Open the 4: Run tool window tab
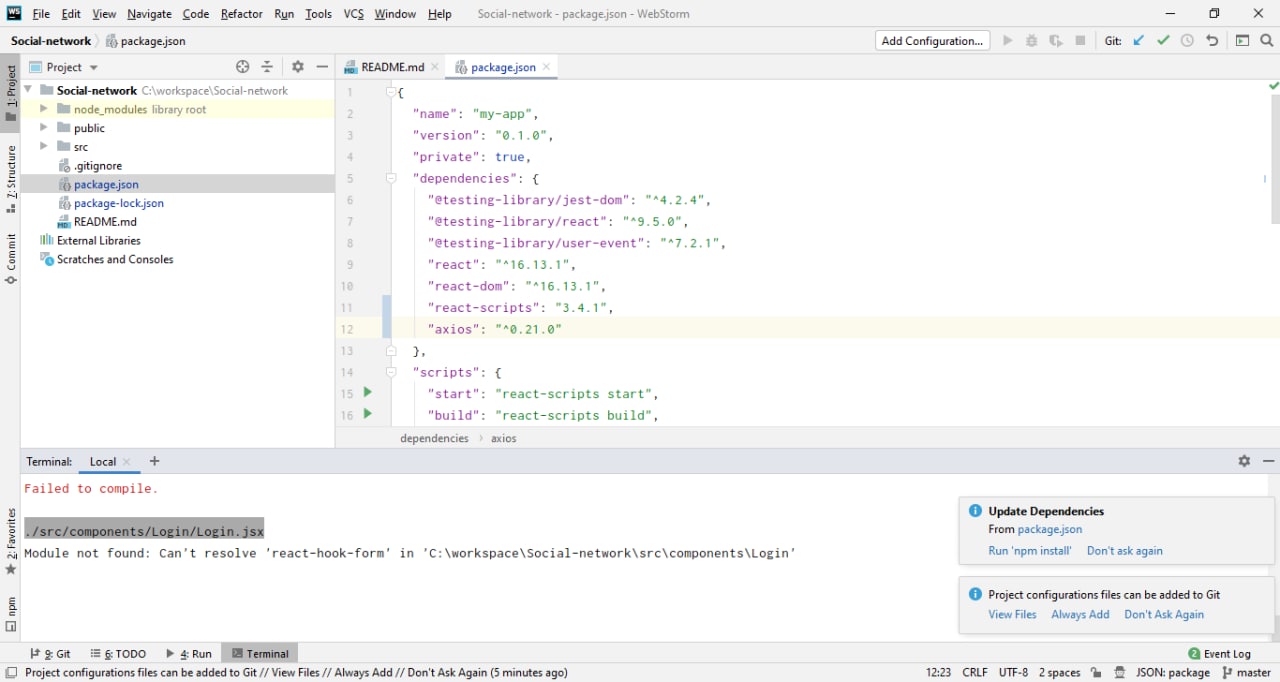The image size is (1280, 682). [189, 653]
